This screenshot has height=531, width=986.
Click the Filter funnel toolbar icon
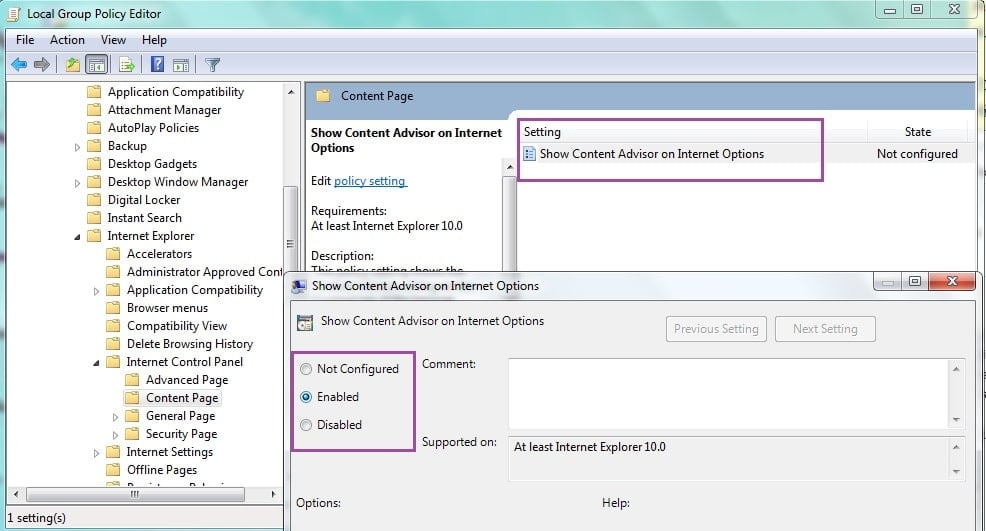point(213,64)
